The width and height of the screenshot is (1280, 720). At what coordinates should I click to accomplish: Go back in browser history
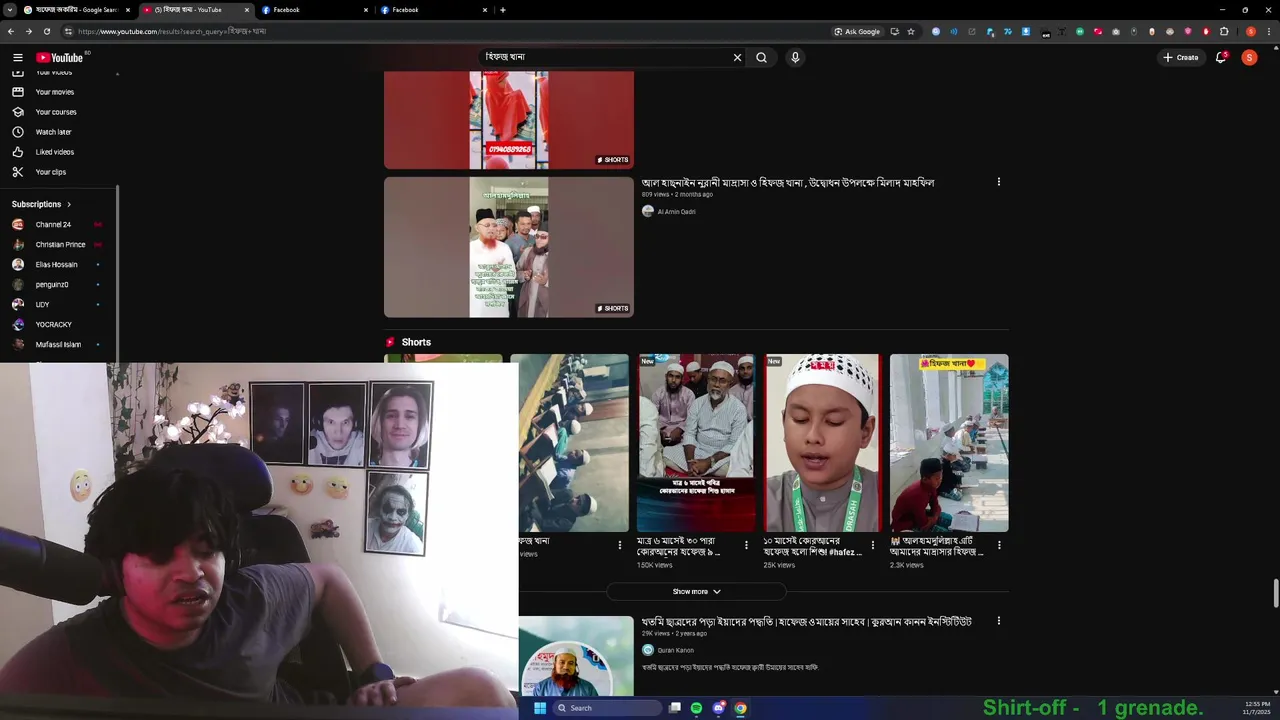(x=11, y=31)
